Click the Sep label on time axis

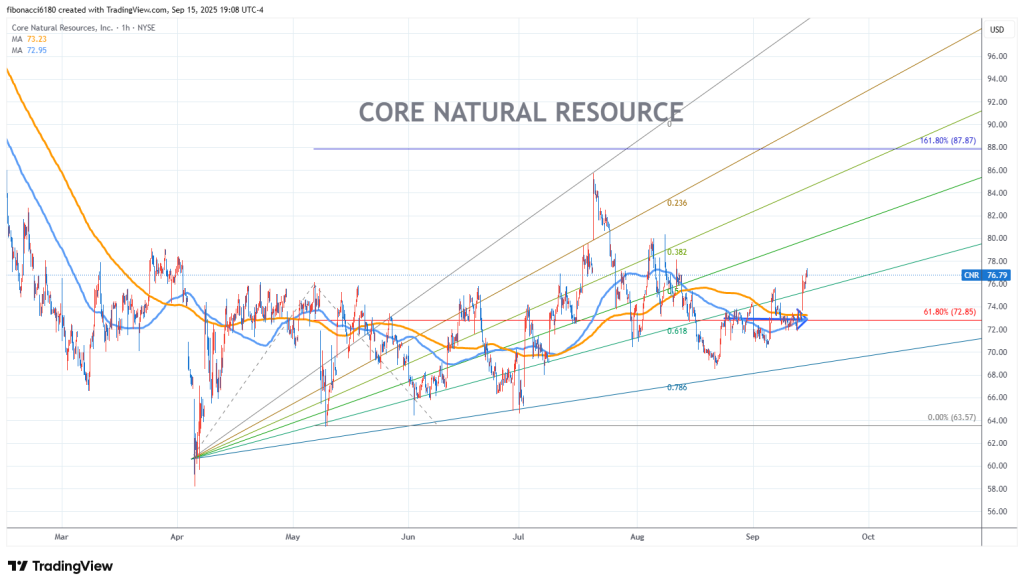pos(752,537)
